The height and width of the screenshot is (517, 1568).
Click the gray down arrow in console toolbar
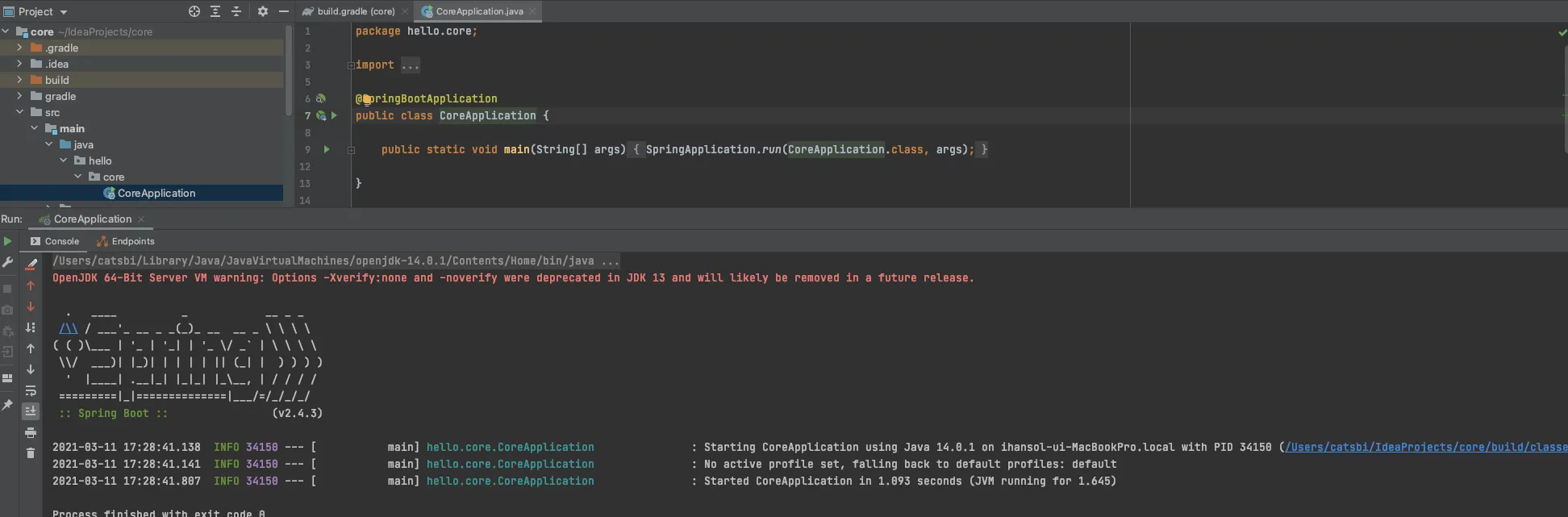[31, 369]
